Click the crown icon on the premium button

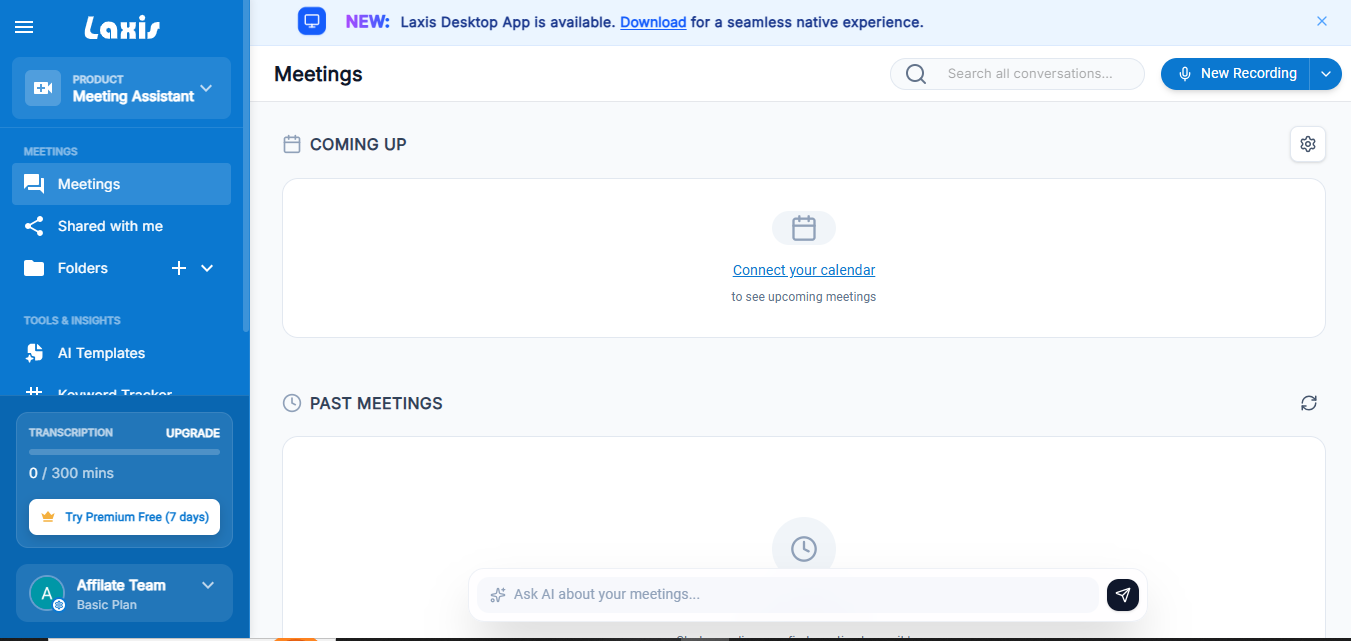click(48, 517)
